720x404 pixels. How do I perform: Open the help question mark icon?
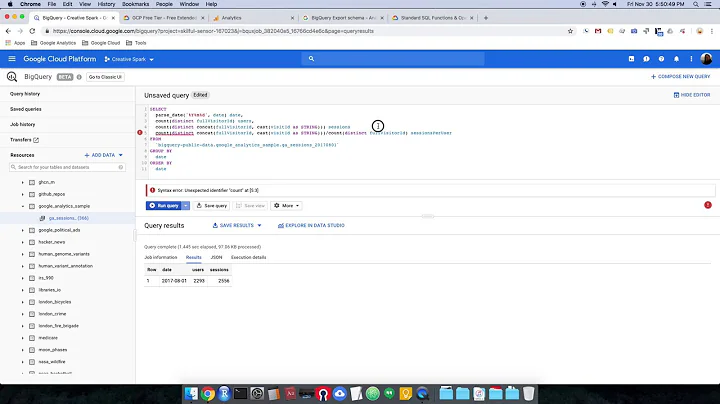coord(661,59)
